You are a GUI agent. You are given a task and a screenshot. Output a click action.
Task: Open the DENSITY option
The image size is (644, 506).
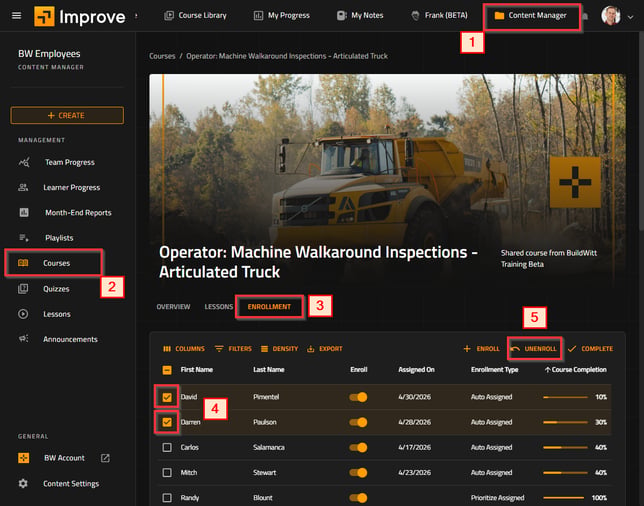point(279,349)
